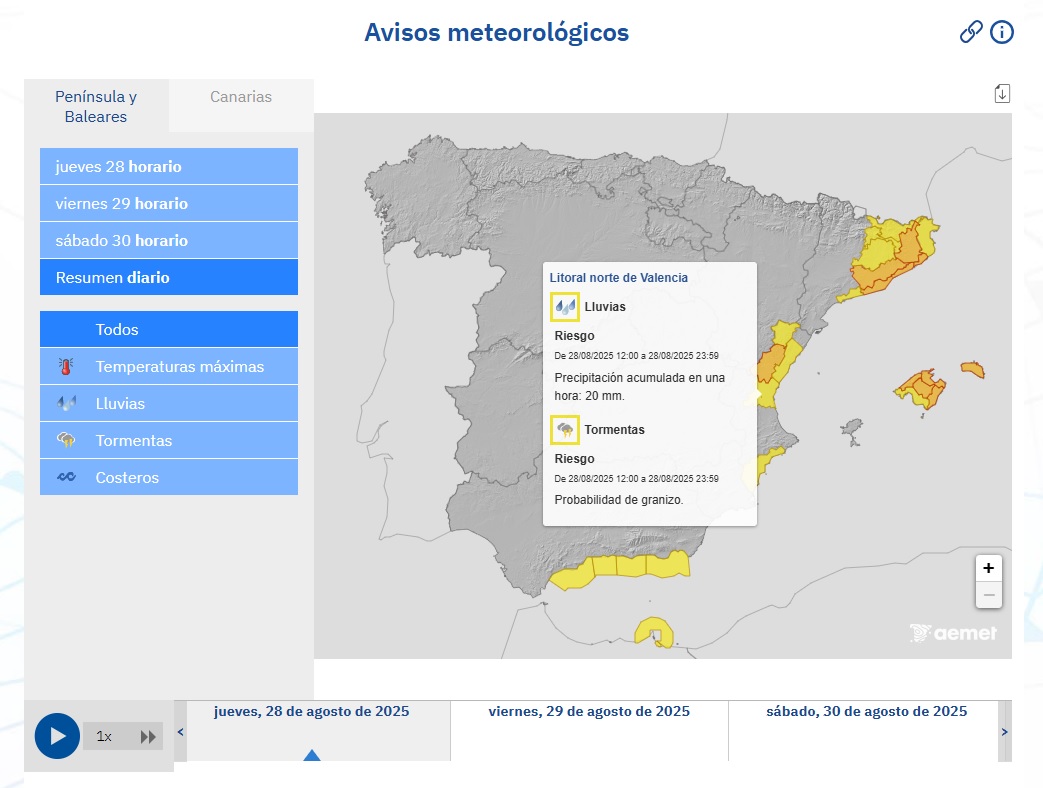This screenshot has height=788, width=1043.
Task: Click the left chevron on the timeline
Action: pyautogui.click(x=181, y=731)
